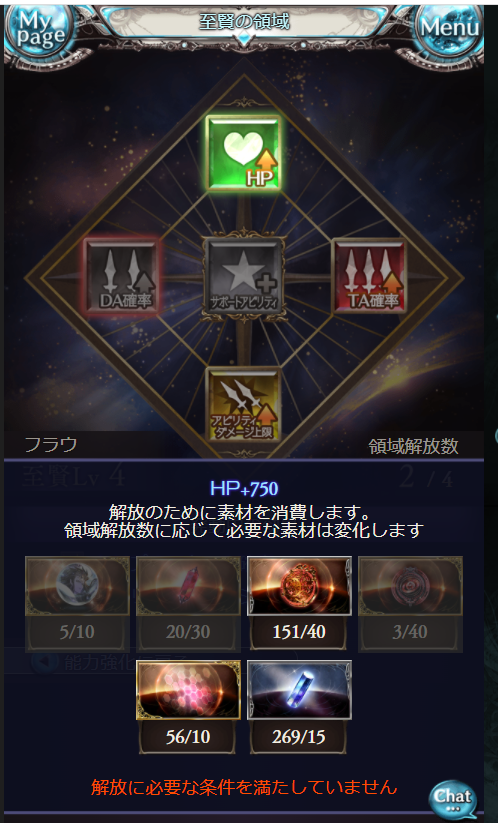The height and width of the screenshot is (823, 498).
Task: Select the アビリティダメージ上限 node
Action: point(243,405)
